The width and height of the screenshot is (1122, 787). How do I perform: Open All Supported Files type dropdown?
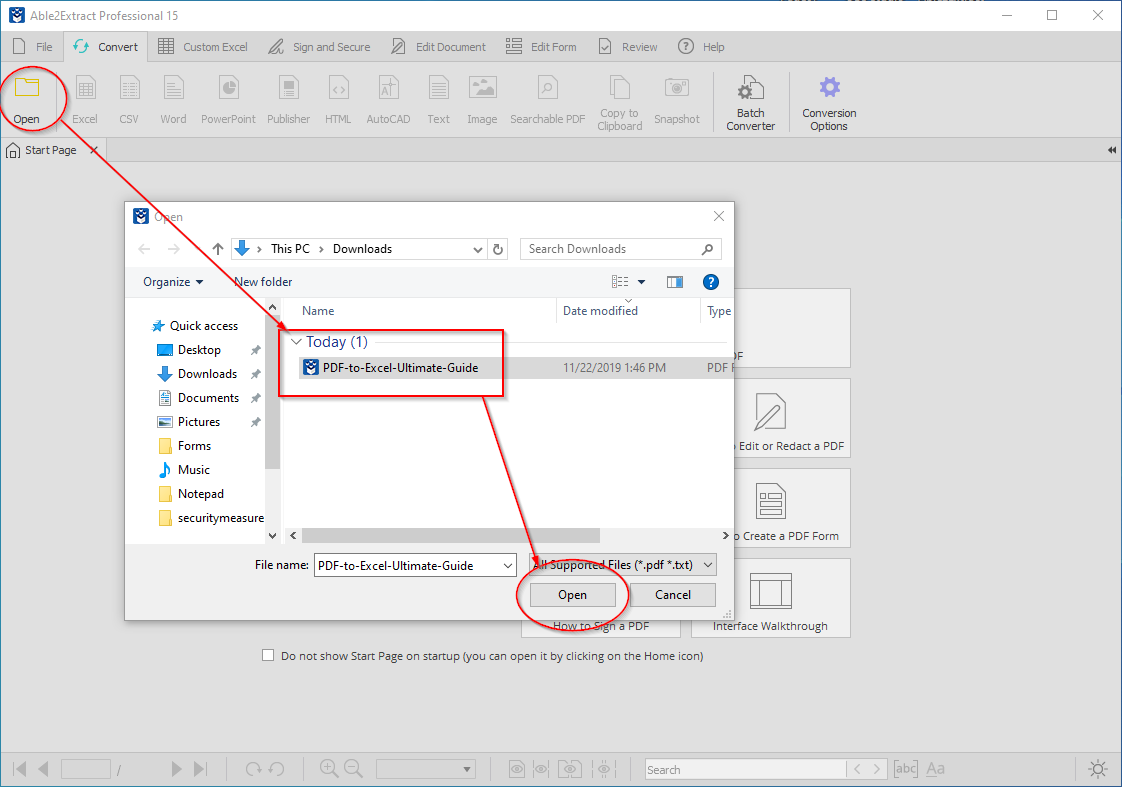tap(623, 565)
